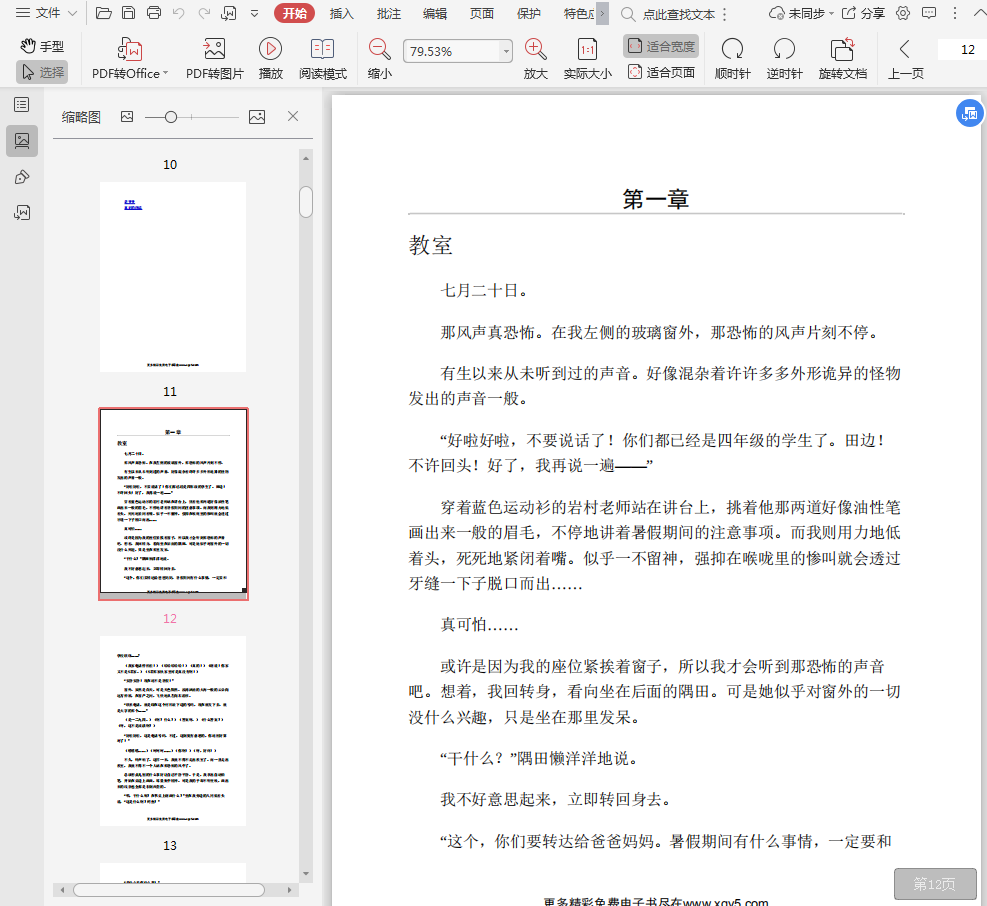Image resolution: width=987 pixels, height=906 pixels.
Task: Toggle 适合宽度 fit width
Action: (661, 46)
